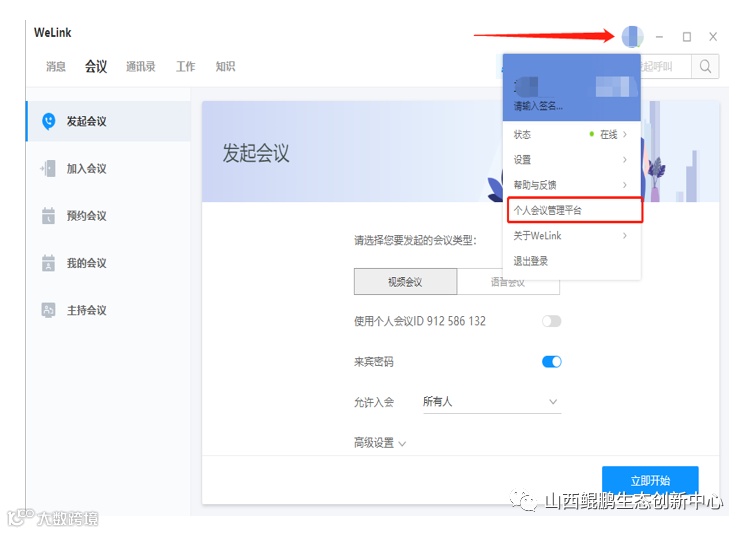Open the 消息 tab
The width and height of the screenshot is (747, 533).
[x=56, y=66]
